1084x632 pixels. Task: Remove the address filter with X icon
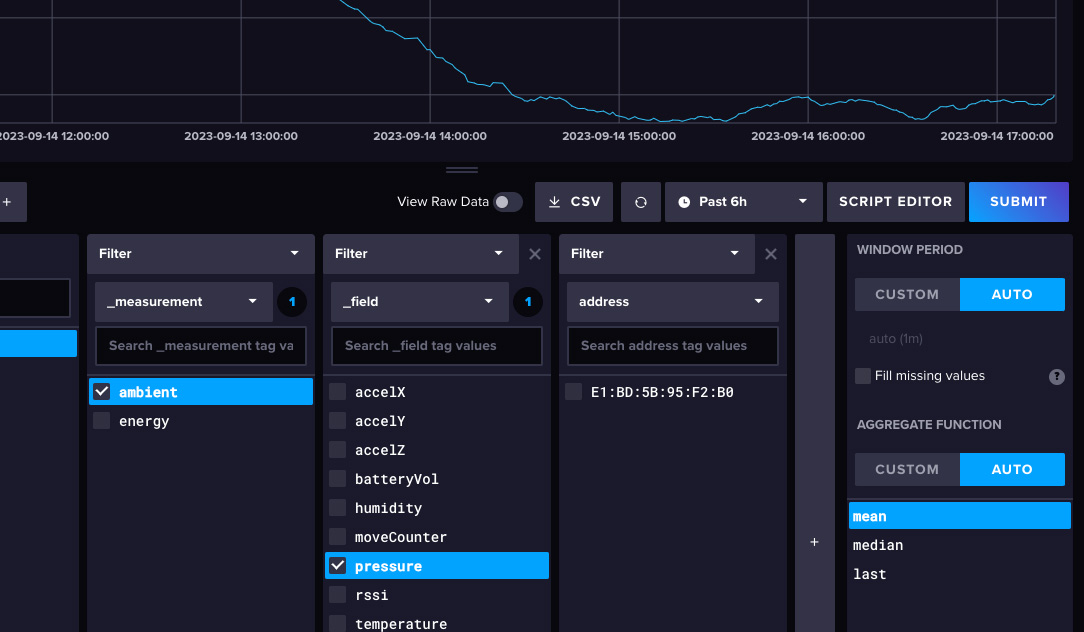[771, 254]
